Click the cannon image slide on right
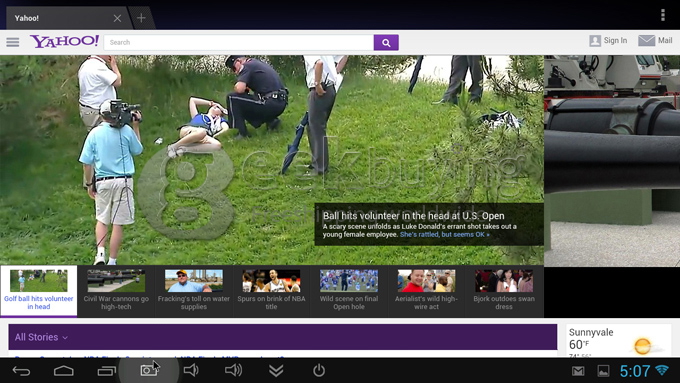The height and width of the screenshot is (383, 680). (x=612, y=161)
